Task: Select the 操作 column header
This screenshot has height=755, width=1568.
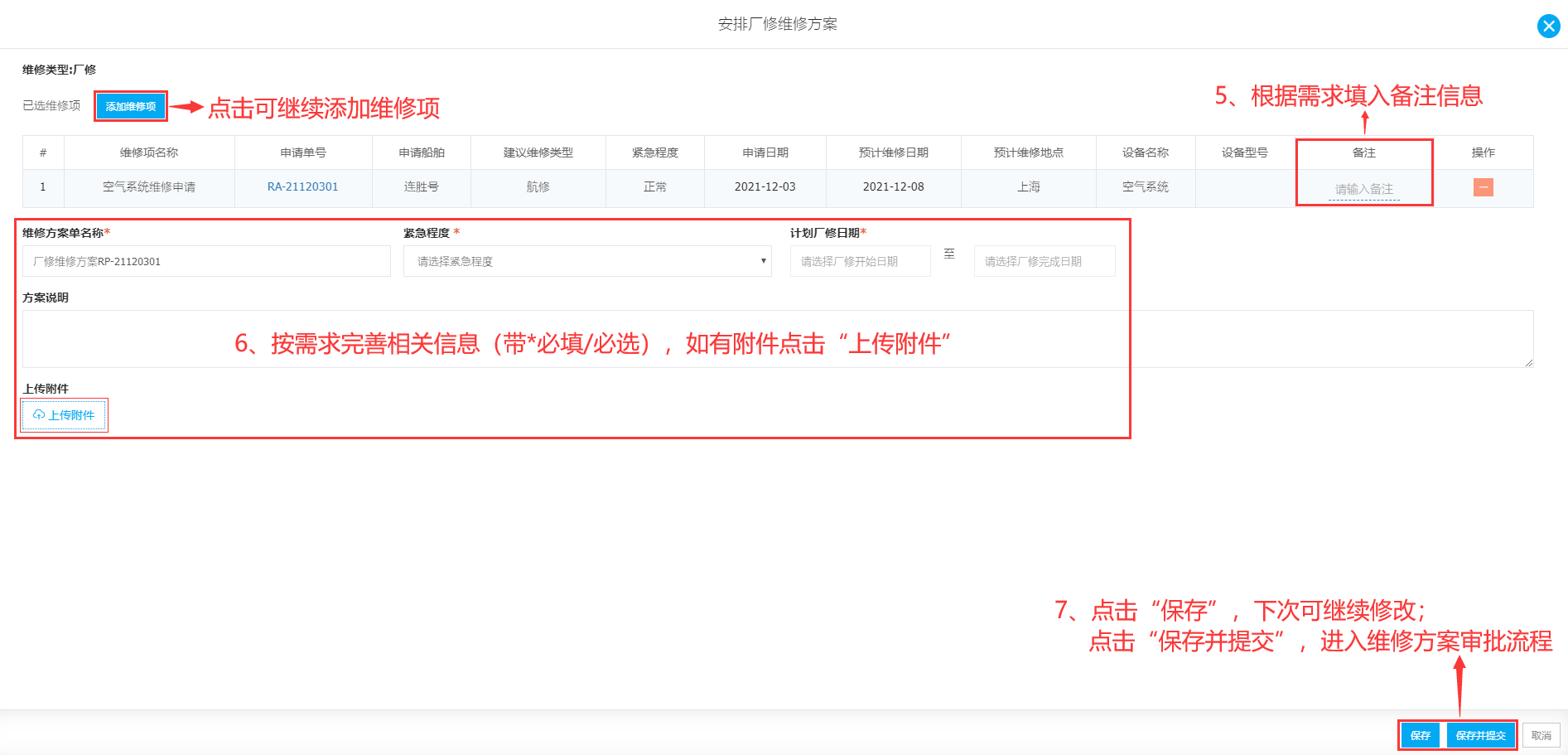Action: click(x=1484, y=152)
